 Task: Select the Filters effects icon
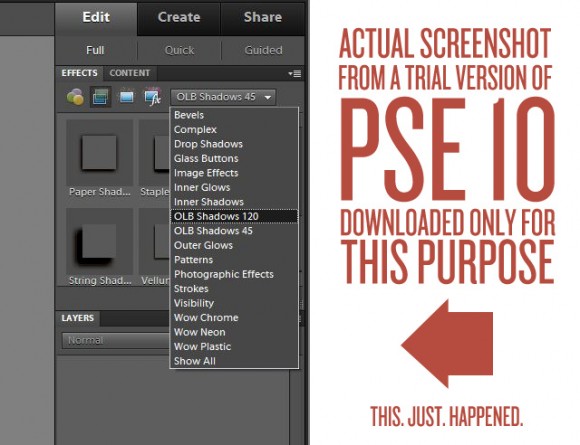[x=75, y=97]
